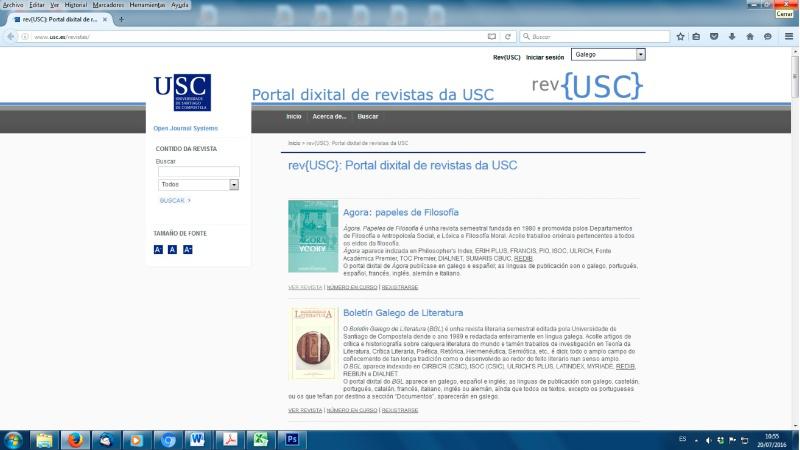Open the Historial menu in the menu bar
Image resolution: width=800 pixels, height=450 pixels.
[x=76, y=5]
